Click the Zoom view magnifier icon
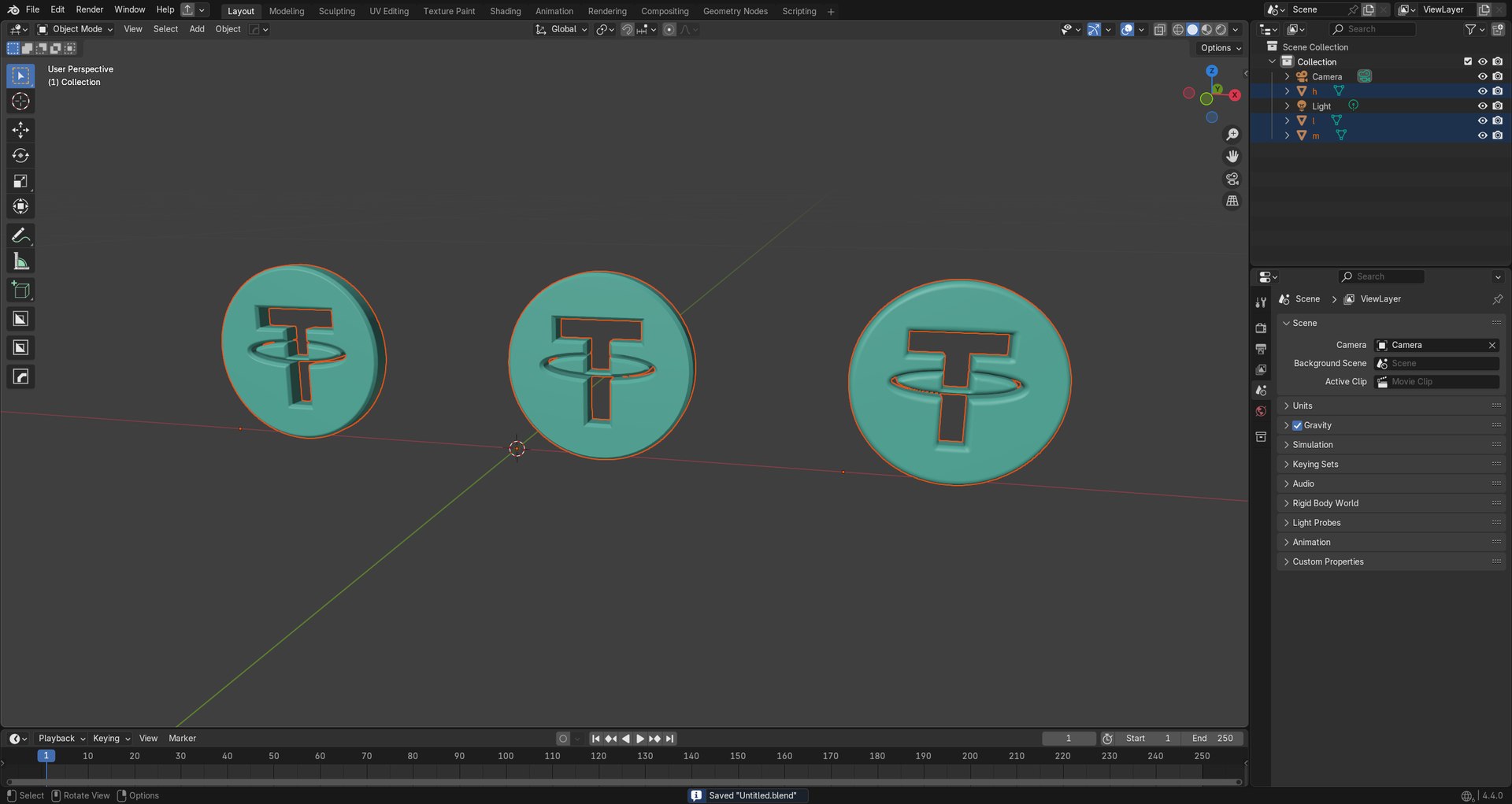This screenshot has width=1512, height=804. click(1232, 135)
